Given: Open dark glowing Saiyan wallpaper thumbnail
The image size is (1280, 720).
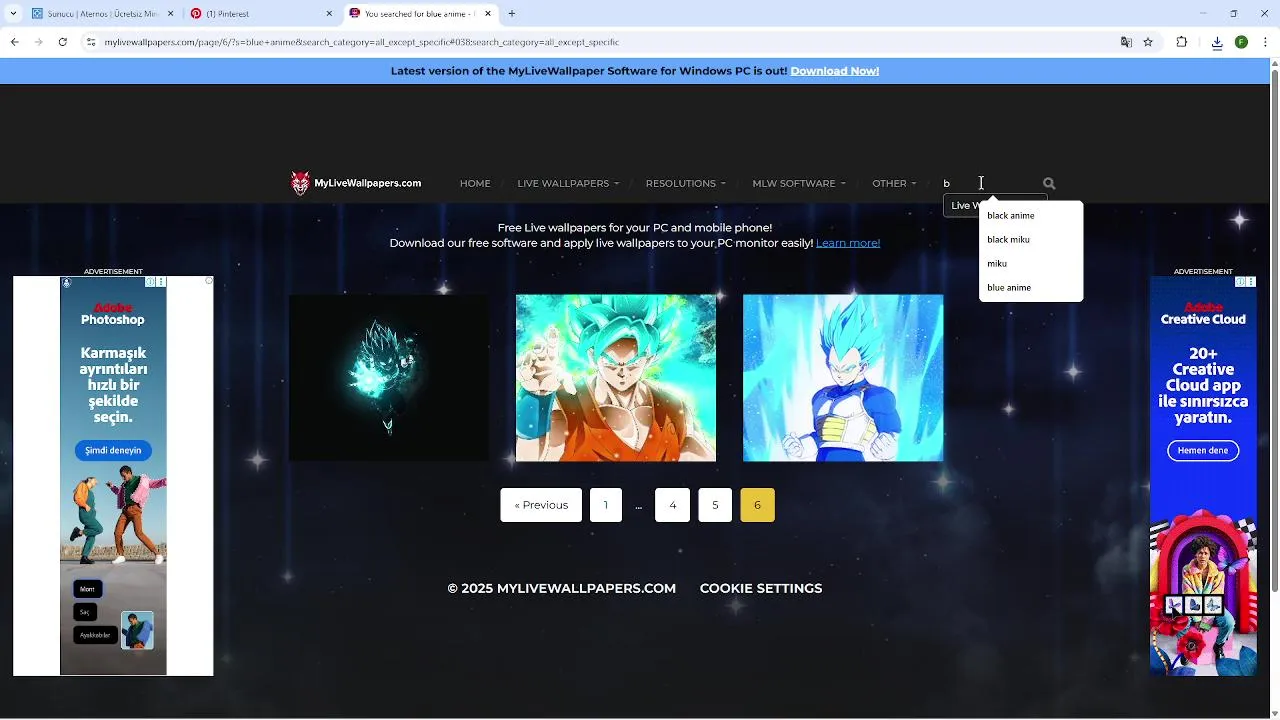Looking at the screenshot, I should (x=389, y=378).
